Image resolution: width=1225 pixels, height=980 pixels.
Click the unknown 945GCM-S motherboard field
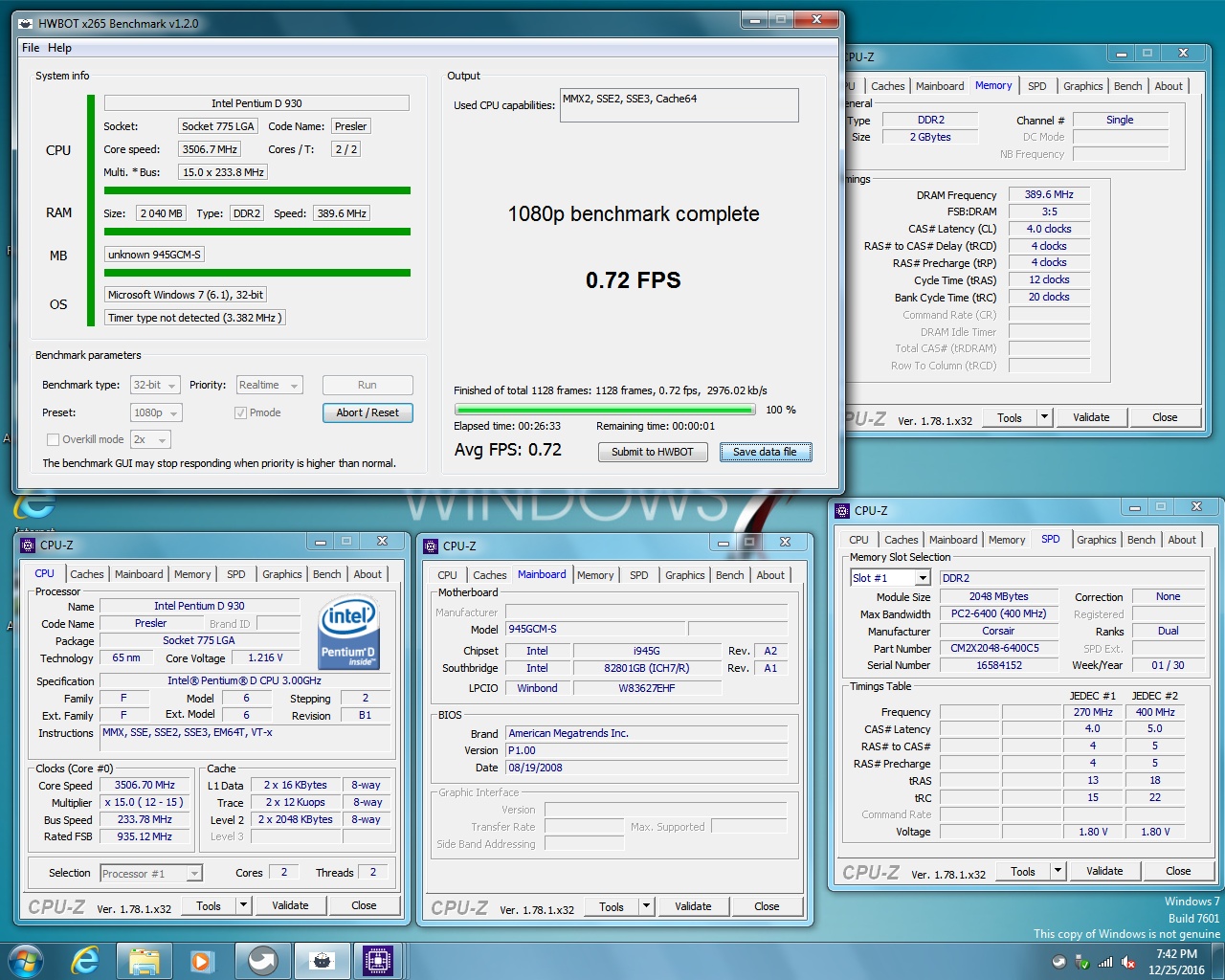pyautogui.click(x=154, y=255)
